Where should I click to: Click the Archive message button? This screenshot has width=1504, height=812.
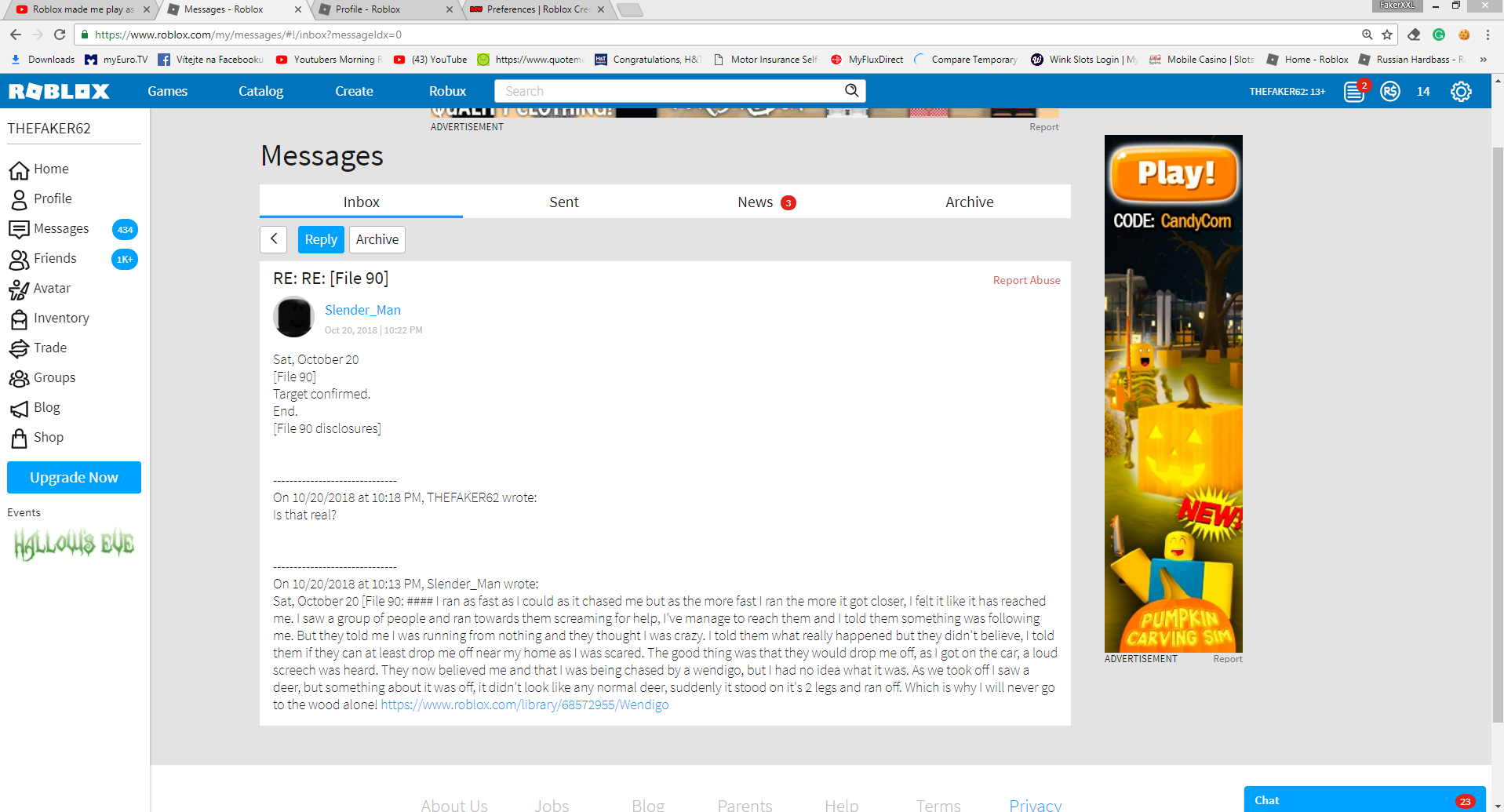click(377, 239)
